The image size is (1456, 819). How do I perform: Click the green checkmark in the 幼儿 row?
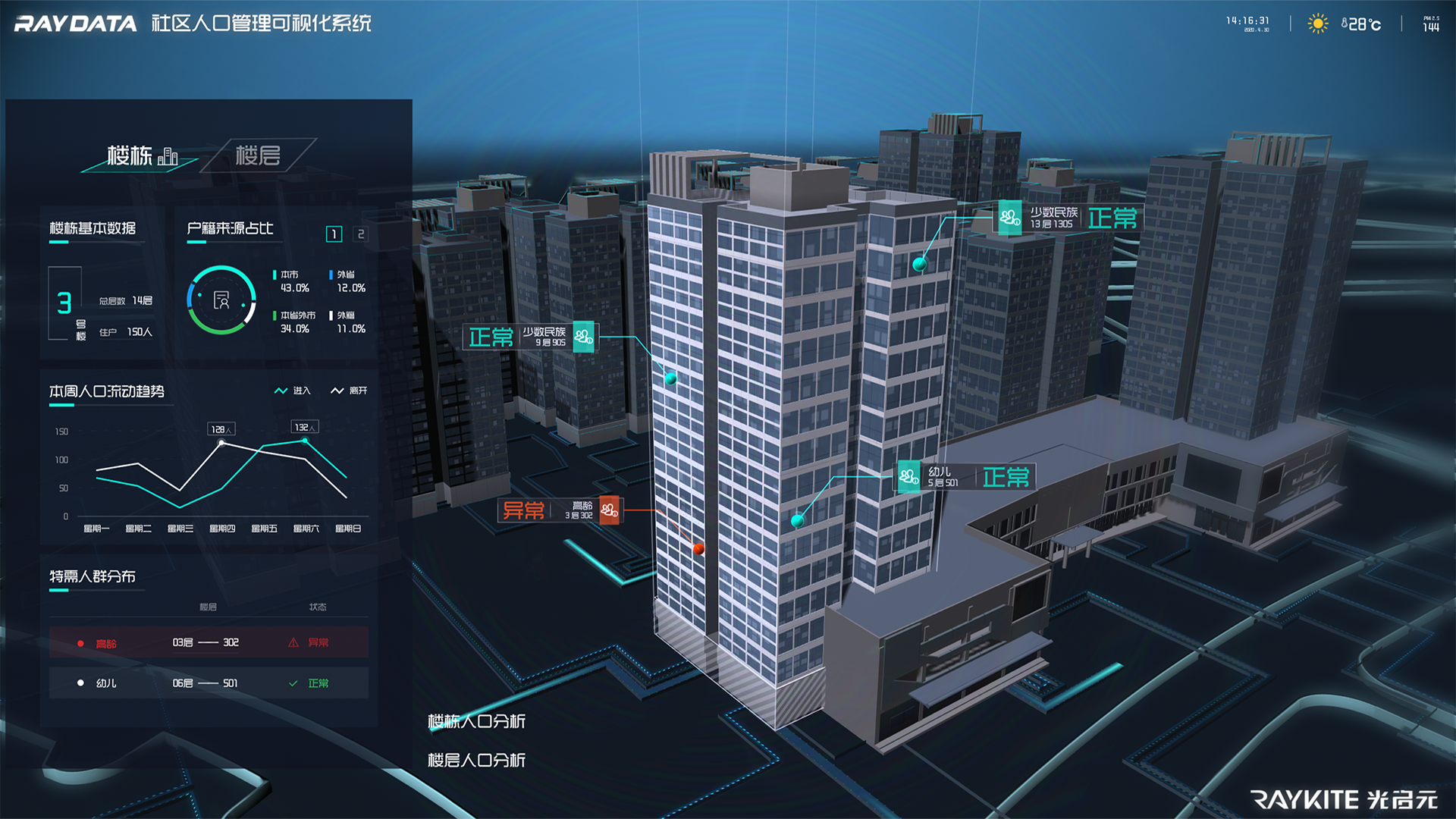(x=293, y=683)
